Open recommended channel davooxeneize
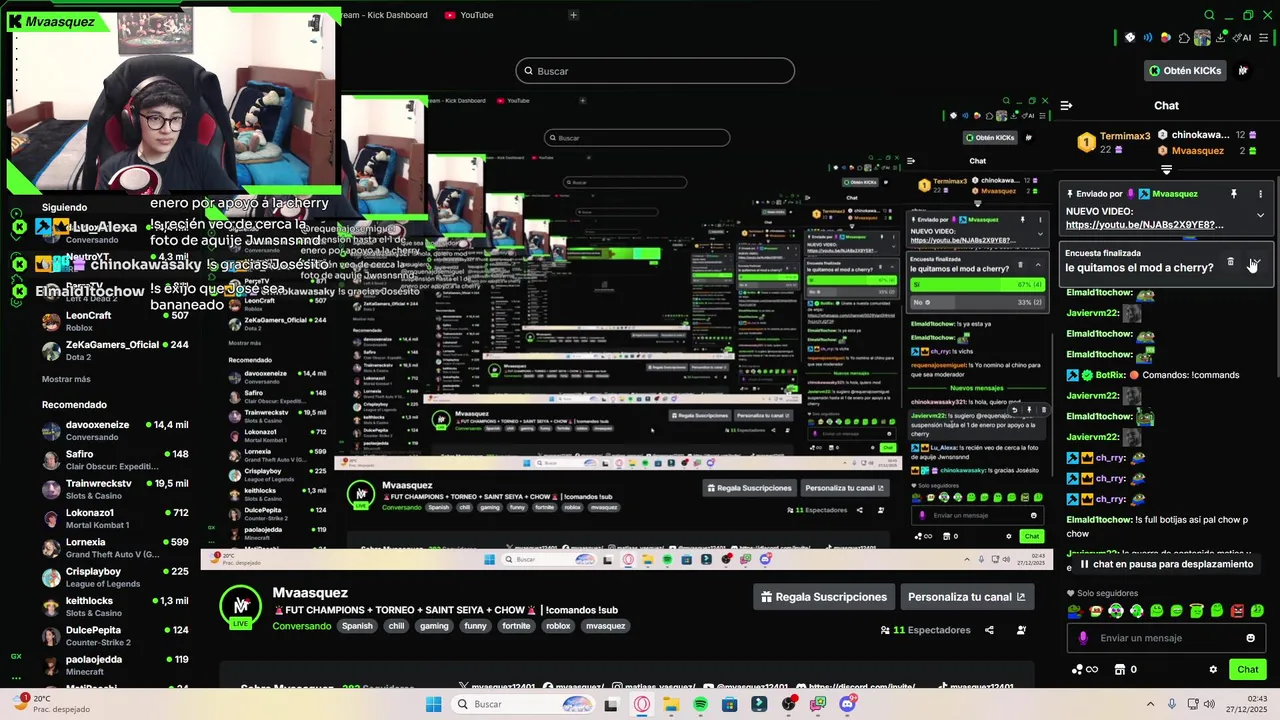Viewport: 1280px width, 720px height. tap(115, 431)
